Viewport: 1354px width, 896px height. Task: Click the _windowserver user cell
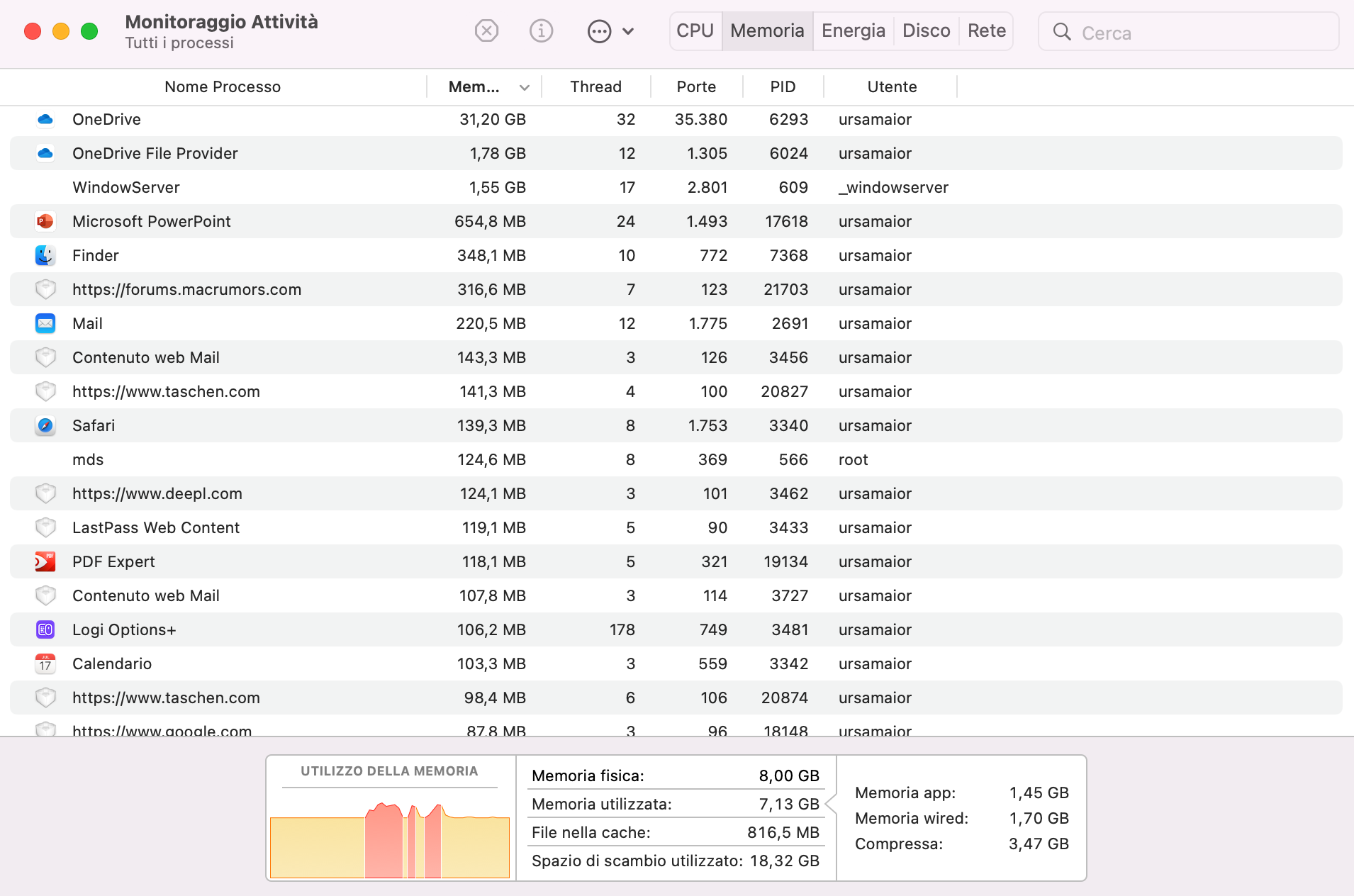893,187
